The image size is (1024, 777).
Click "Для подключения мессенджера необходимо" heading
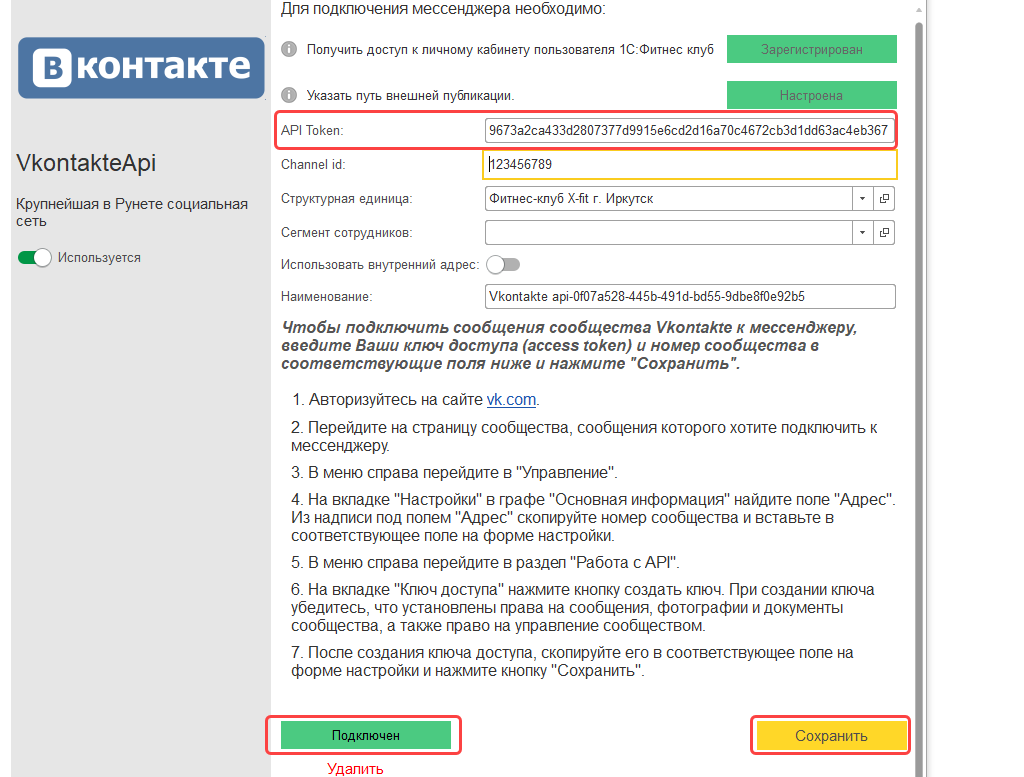(443, 9)
